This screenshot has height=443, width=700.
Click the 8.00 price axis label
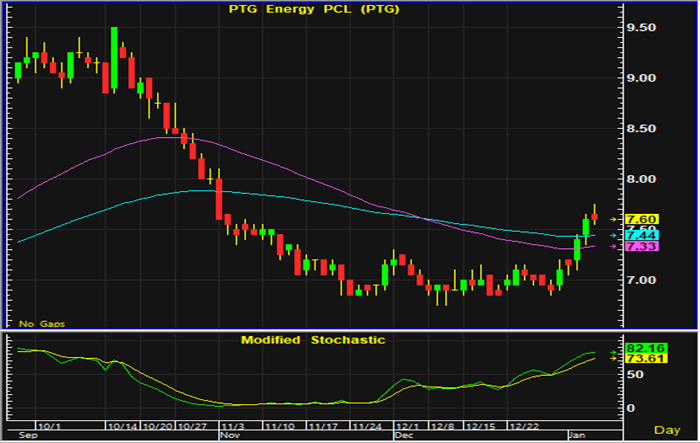click(x=640, y=179)
